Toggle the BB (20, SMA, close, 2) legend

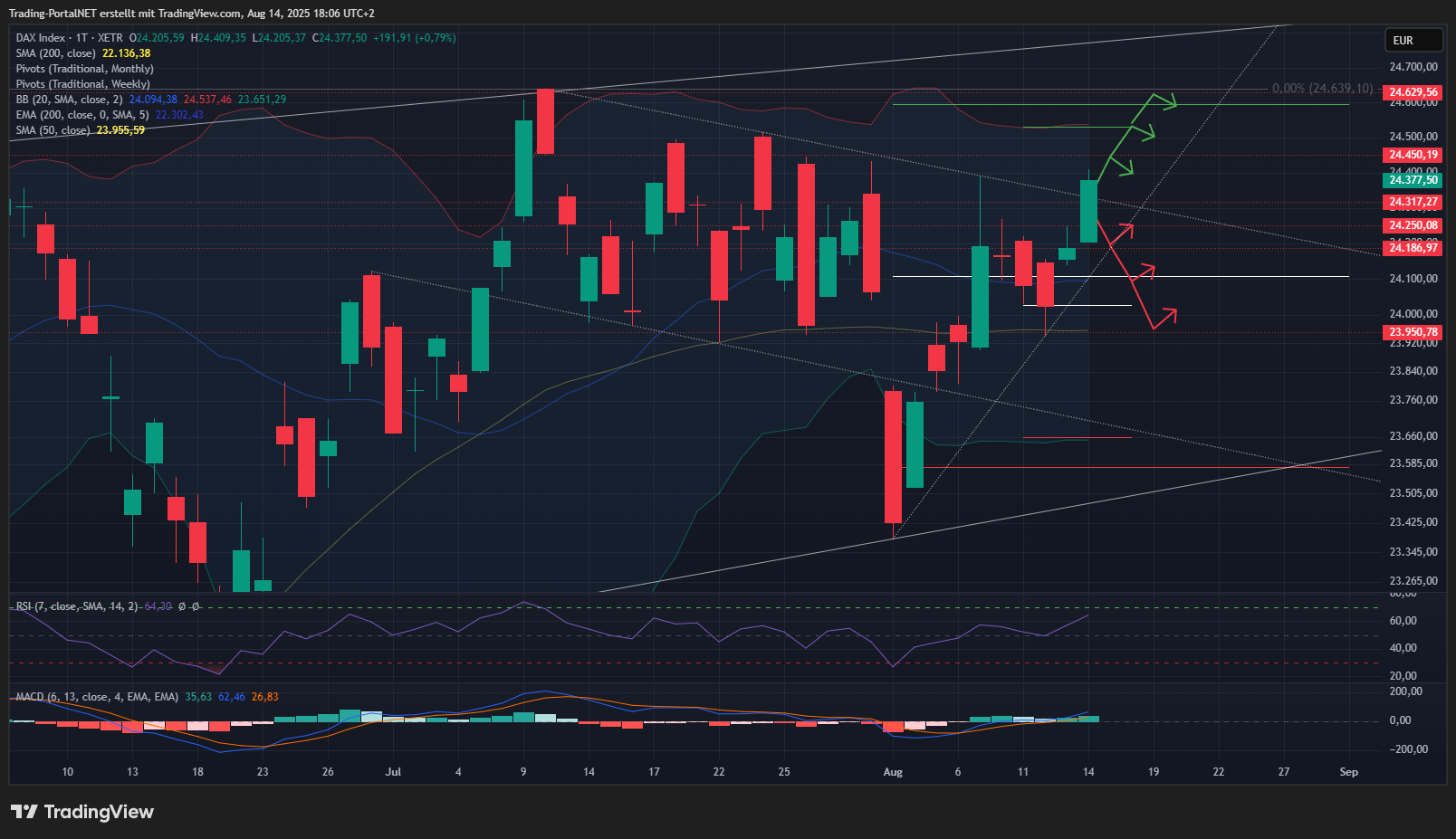point(69,100)
